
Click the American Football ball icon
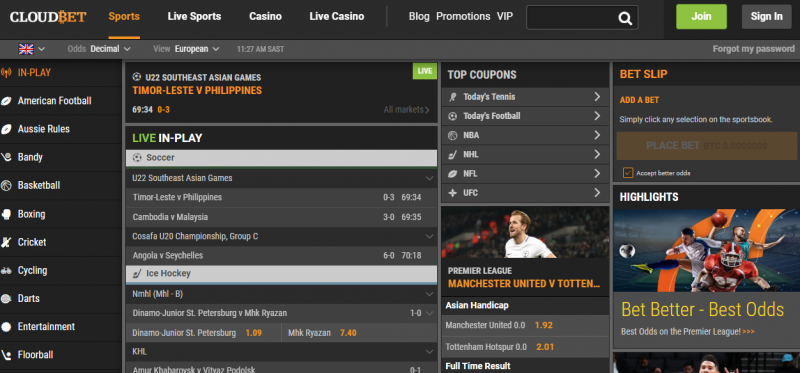6,101
